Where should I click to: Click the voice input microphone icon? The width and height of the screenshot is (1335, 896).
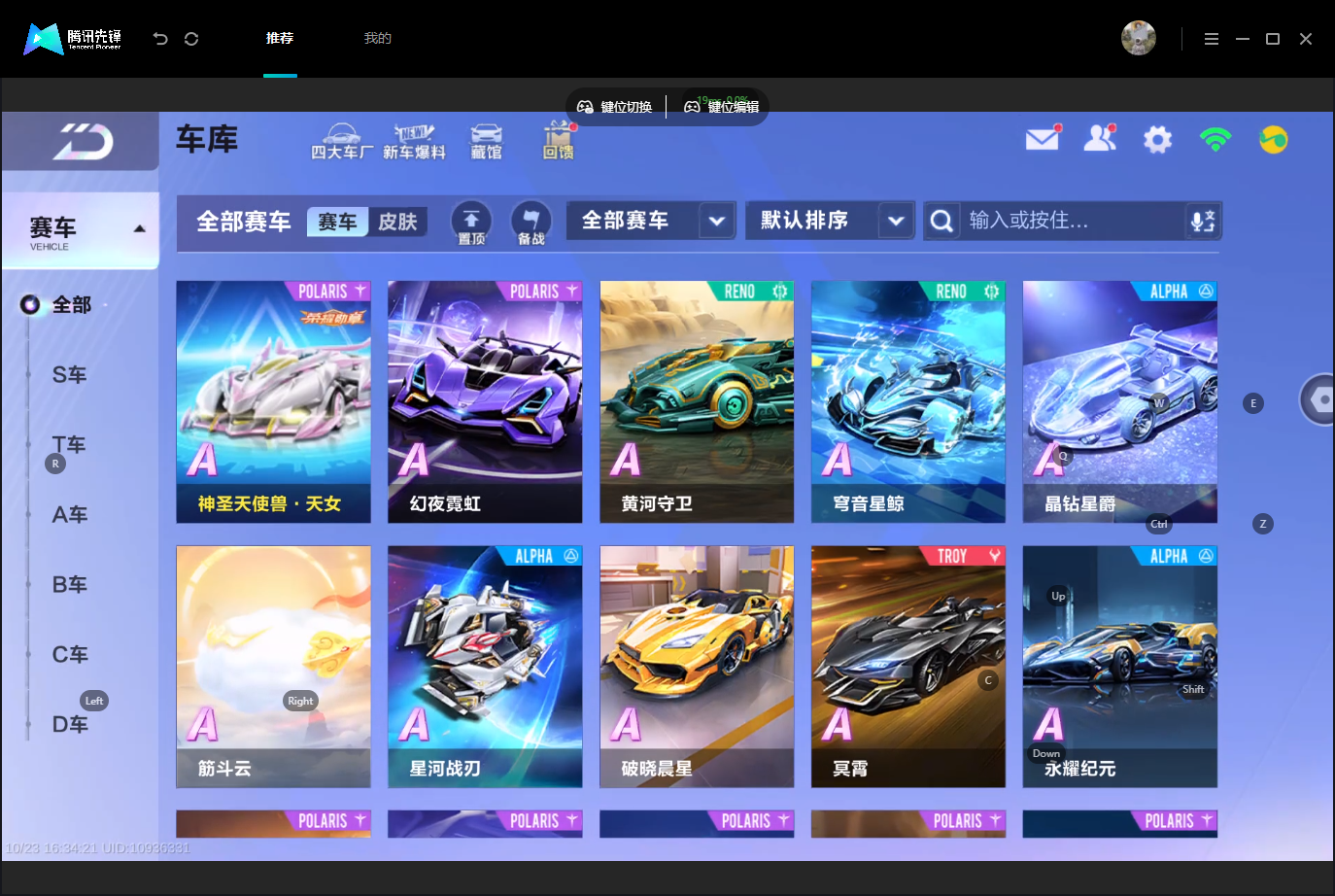click(1203, 221)
